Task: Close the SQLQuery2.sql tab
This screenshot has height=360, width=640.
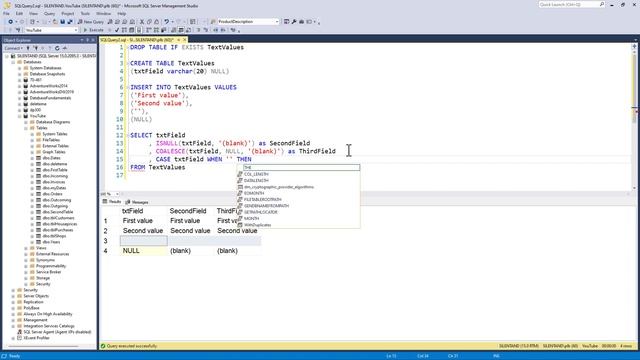Action: pyautogui.click(x=184, y=40)
